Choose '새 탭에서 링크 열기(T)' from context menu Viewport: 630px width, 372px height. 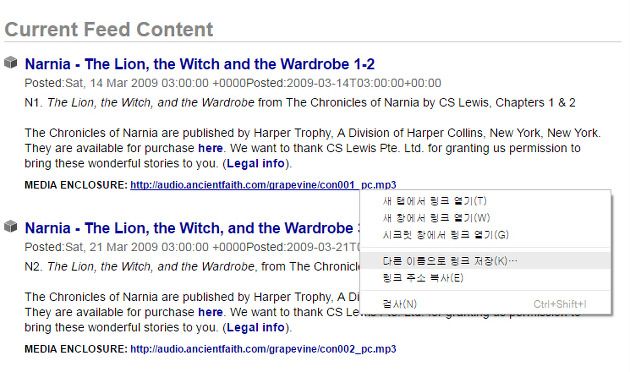coord(485,201)
